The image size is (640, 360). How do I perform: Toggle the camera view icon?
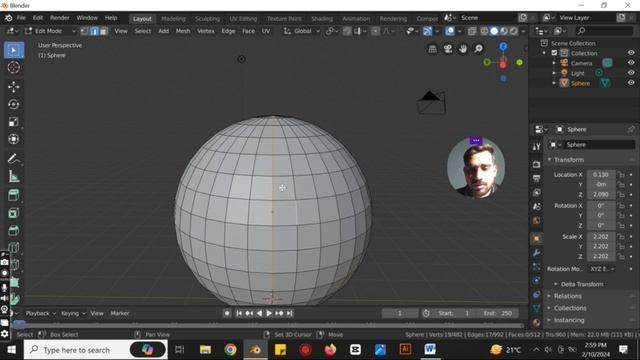pos(448,49)
